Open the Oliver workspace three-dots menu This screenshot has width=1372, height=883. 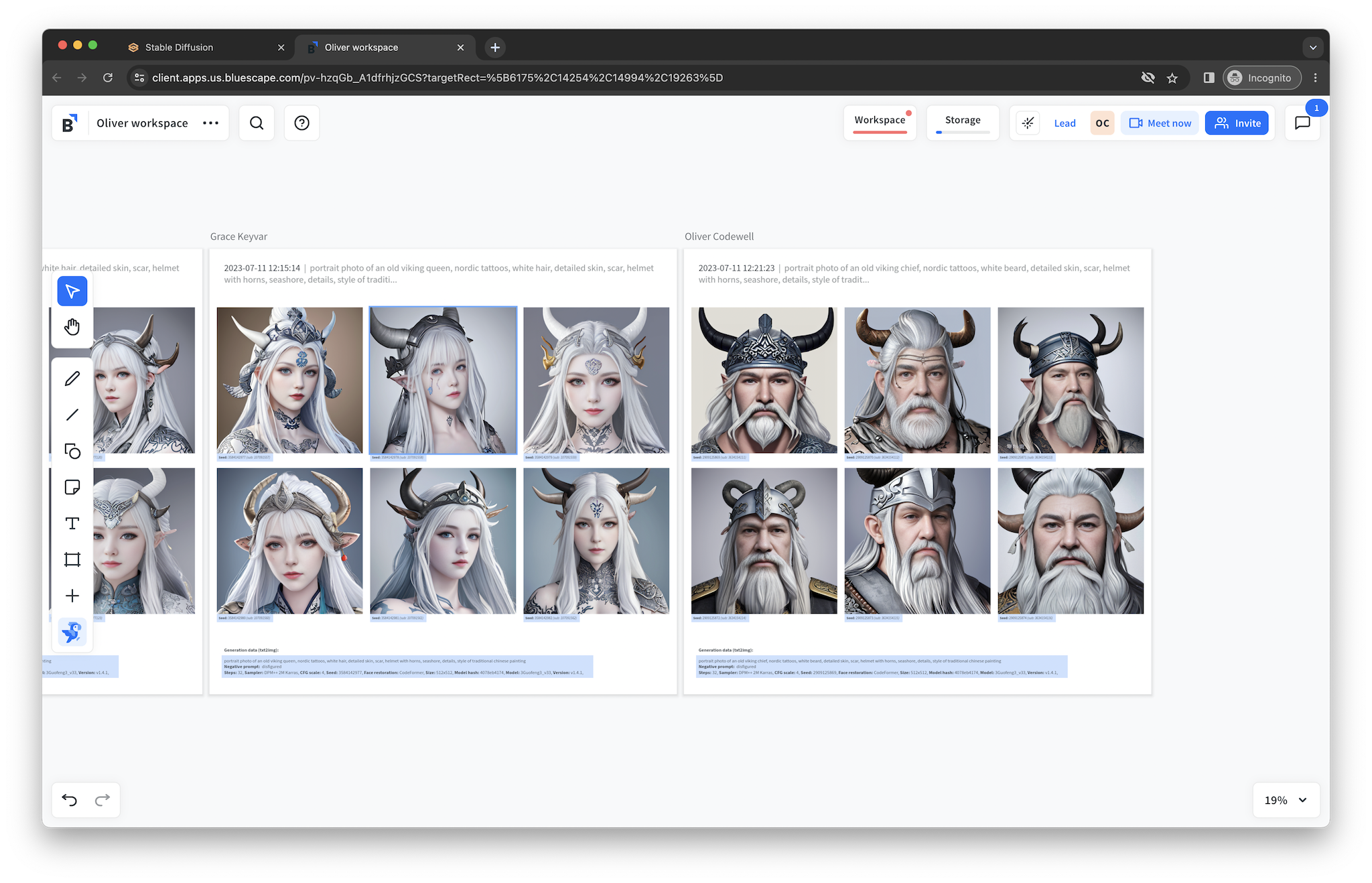pyautogui.click(x=210, y=123)
